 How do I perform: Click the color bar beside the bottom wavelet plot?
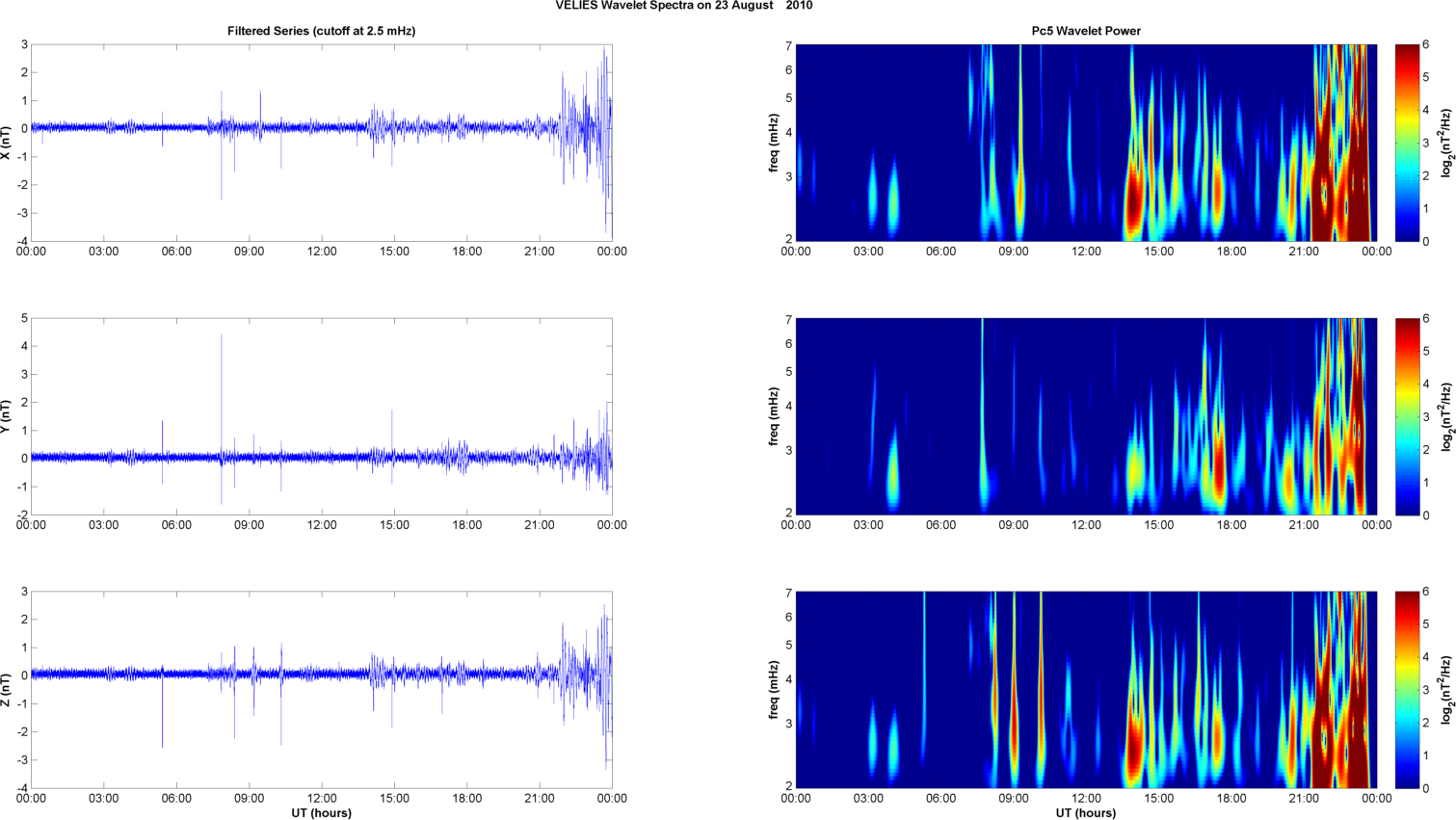1407,690
